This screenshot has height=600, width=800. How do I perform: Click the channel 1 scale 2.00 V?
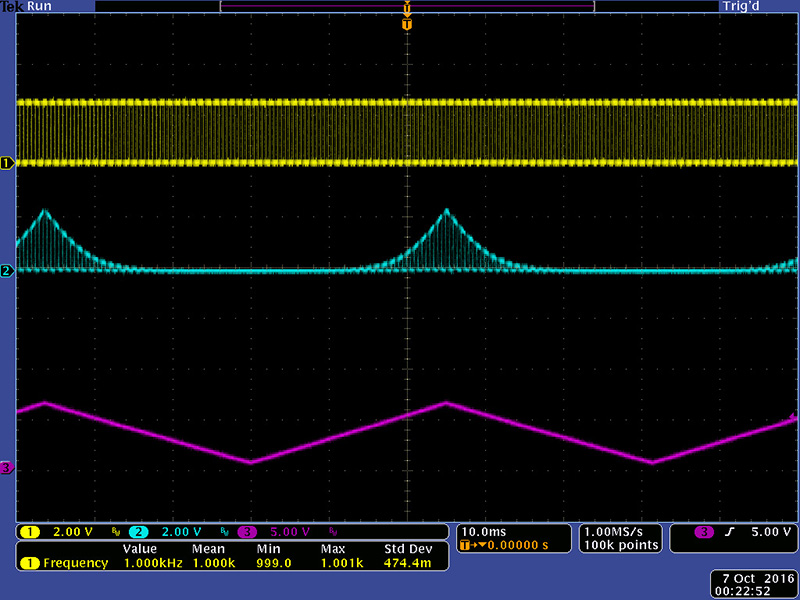[x=73, y=532]
